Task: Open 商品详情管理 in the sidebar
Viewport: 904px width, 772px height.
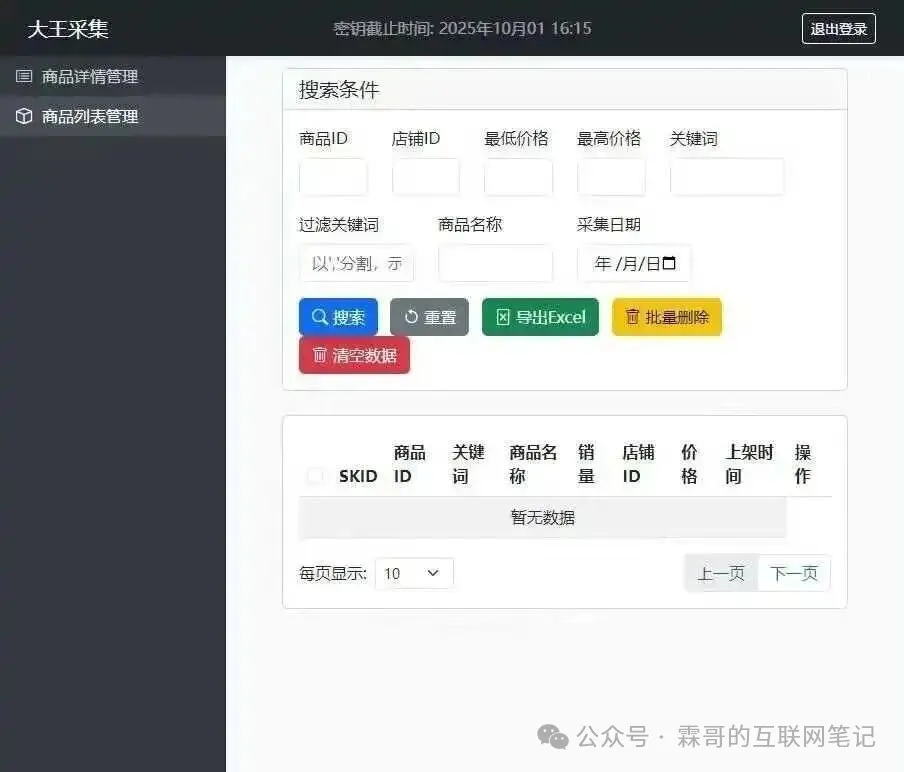Action: tap(90, 77)
